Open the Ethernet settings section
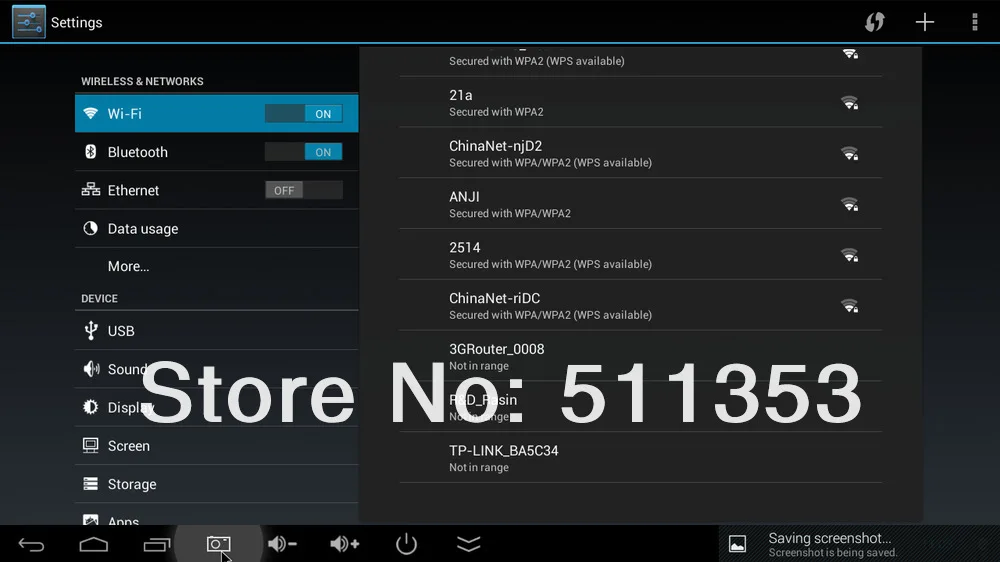Viewport: 1000px width, 562px height. click(x=216, y=190)
